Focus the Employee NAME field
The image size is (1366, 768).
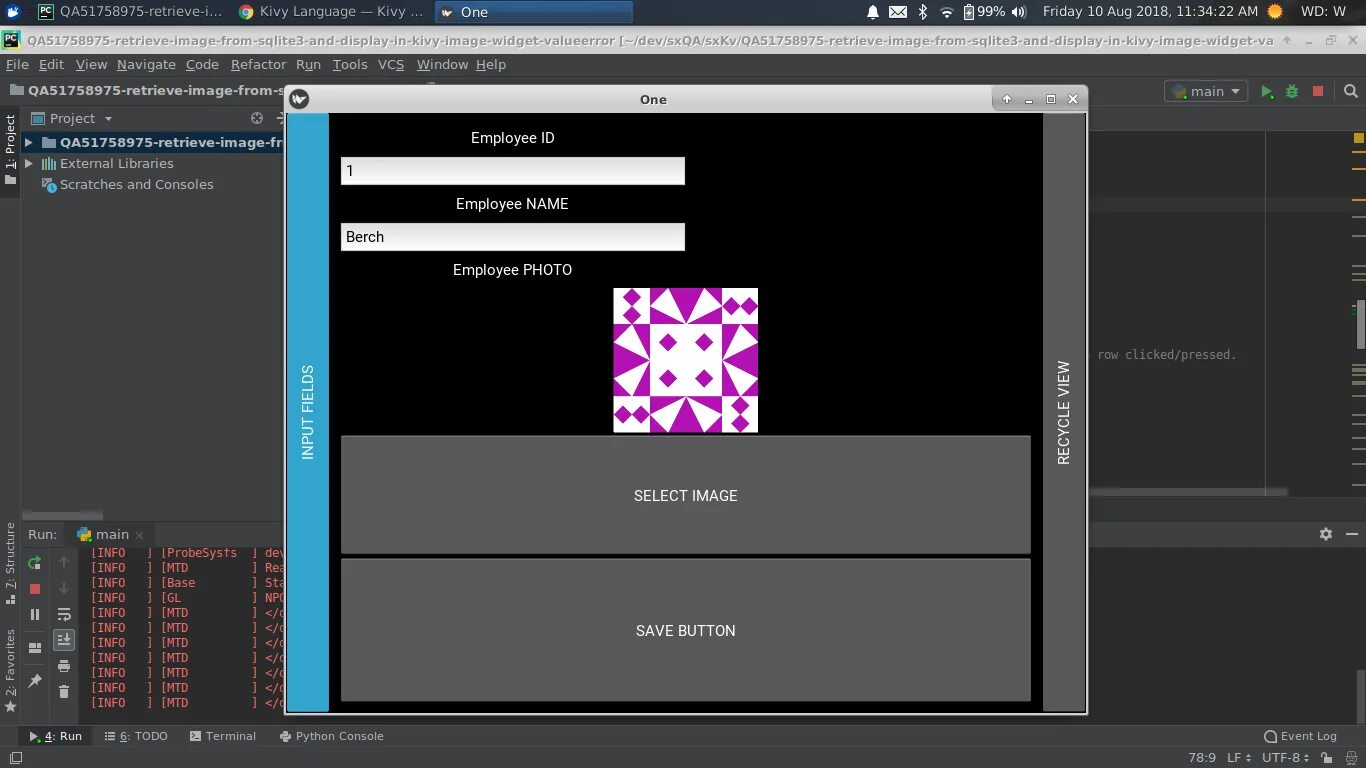pos(513,237)
